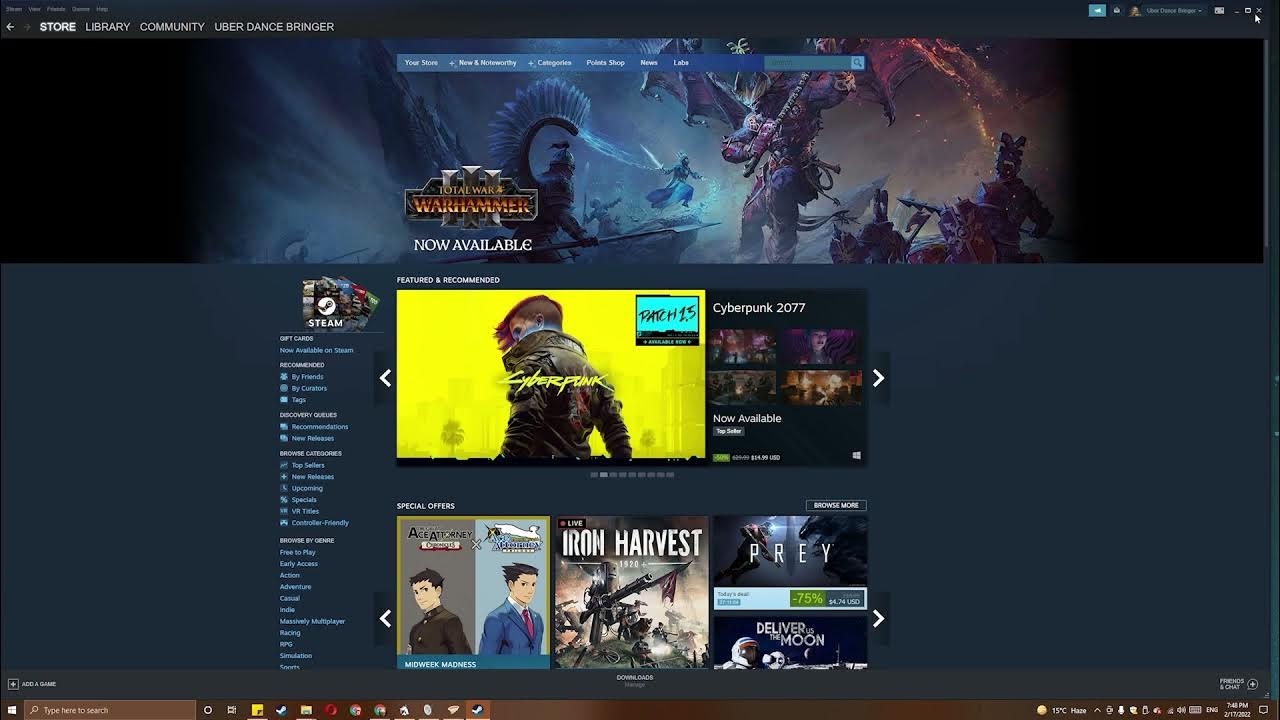Viewport: 1280px width, 720px height.
Task: Open the Windows notification center icon
Action: coord(1263,710)
